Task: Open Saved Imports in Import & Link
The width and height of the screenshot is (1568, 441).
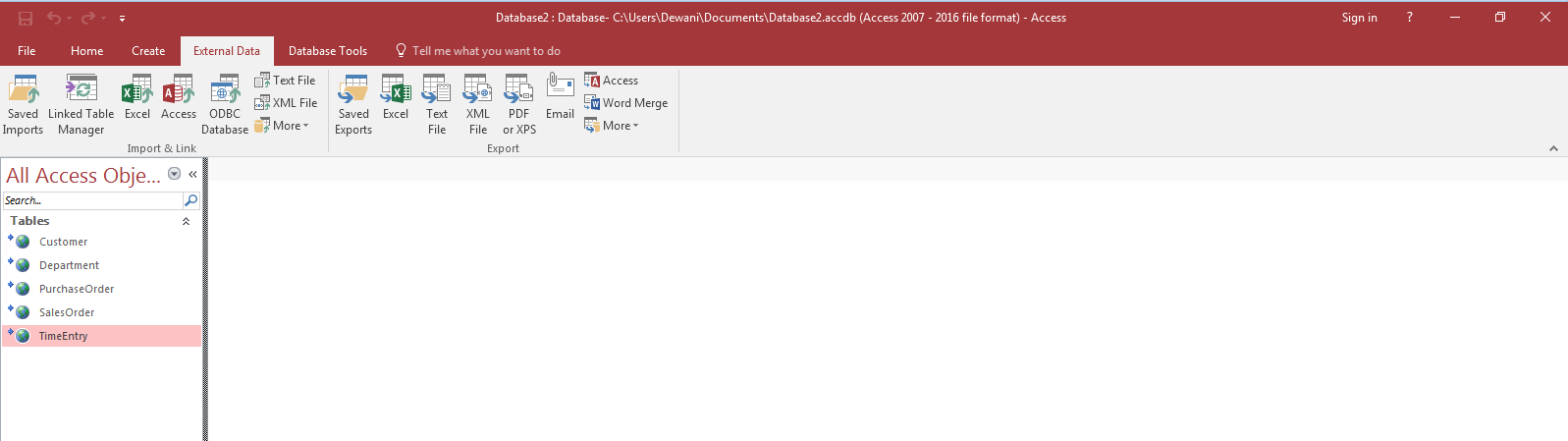Action: pos(23,104)
